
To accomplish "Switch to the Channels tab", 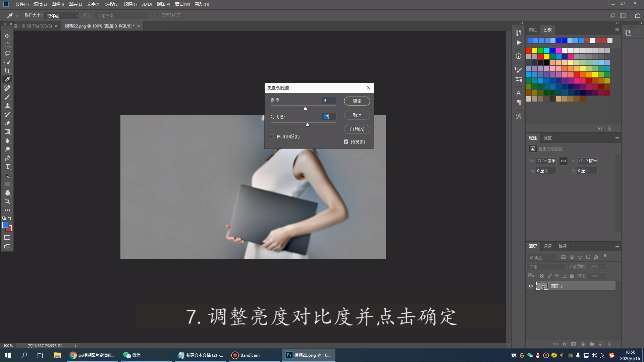I will tap(547, 246).
